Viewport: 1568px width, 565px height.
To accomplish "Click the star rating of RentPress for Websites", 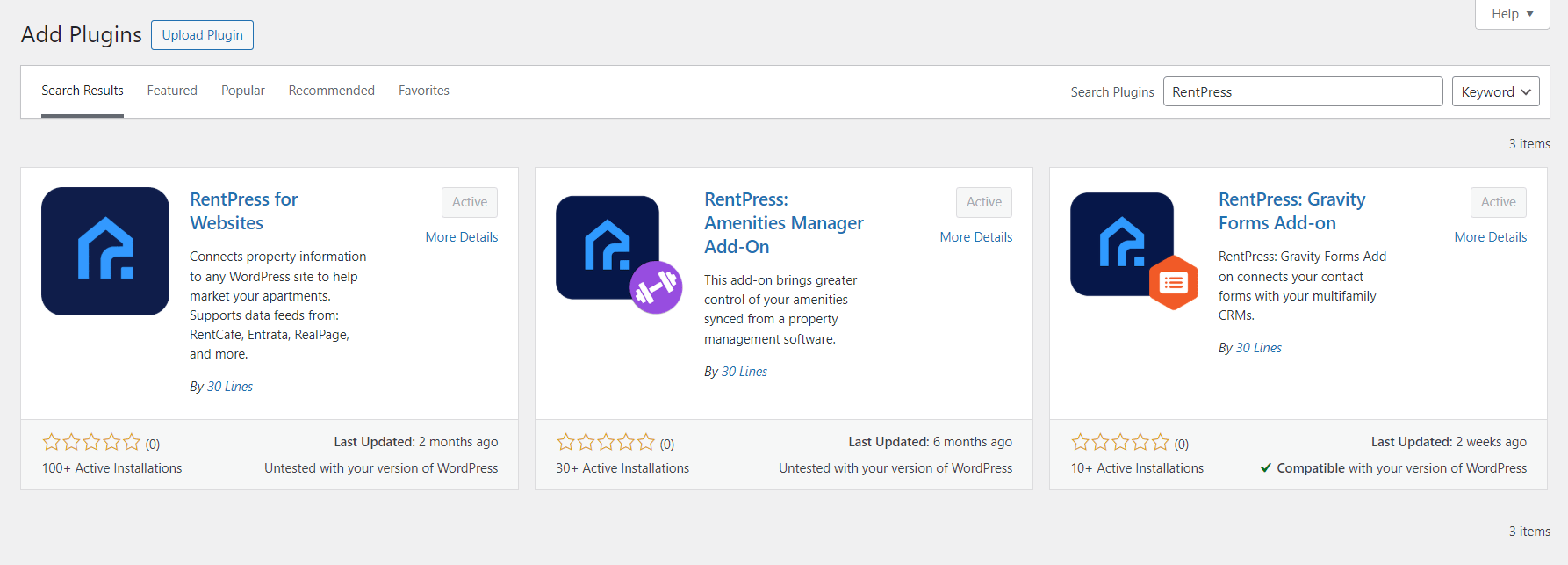I will click(91, 442).
